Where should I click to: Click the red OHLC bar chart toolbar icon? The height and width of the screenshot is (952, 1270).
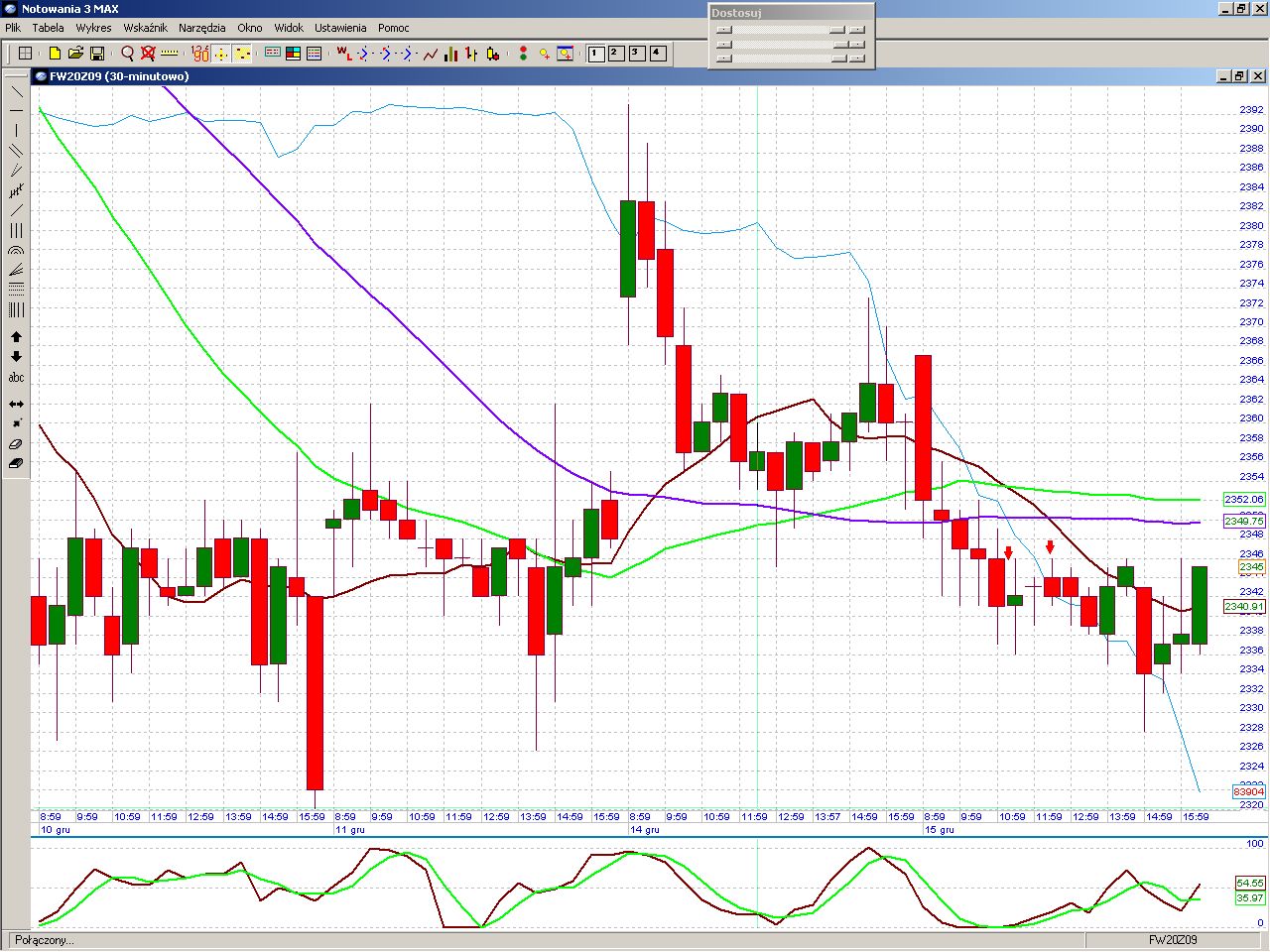(472, 54)
